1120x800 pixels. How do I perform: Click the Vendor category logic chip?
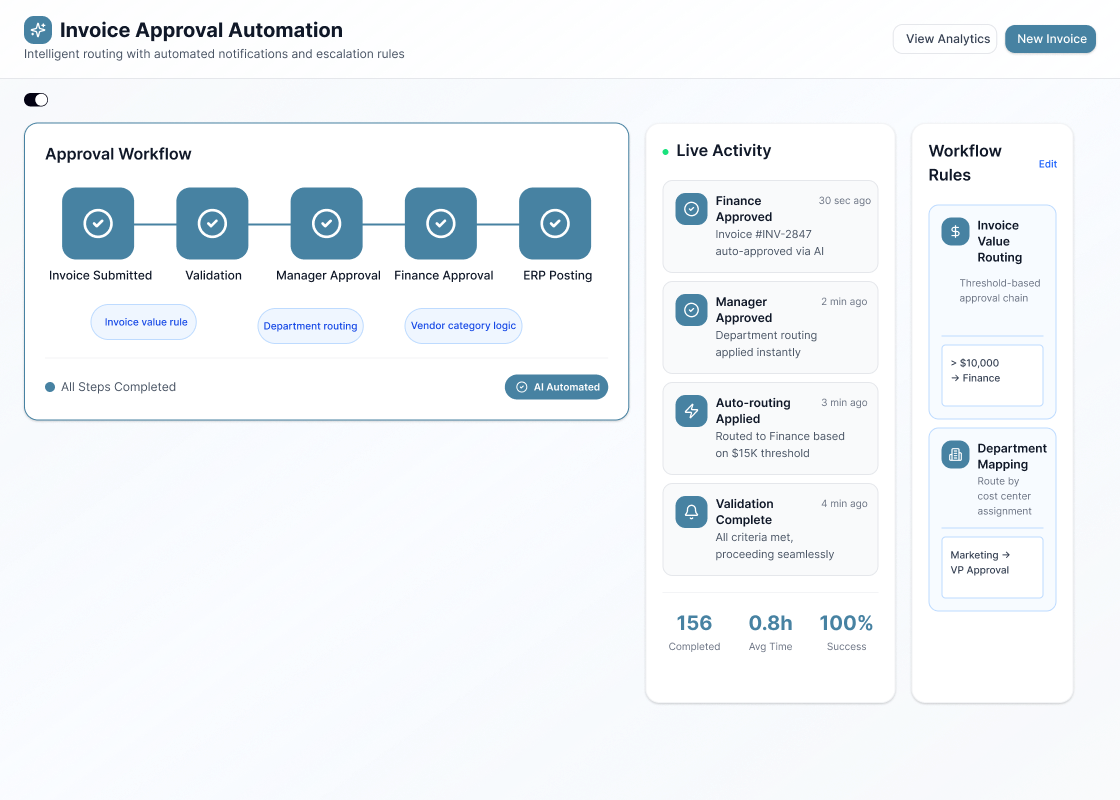point(463,326)
